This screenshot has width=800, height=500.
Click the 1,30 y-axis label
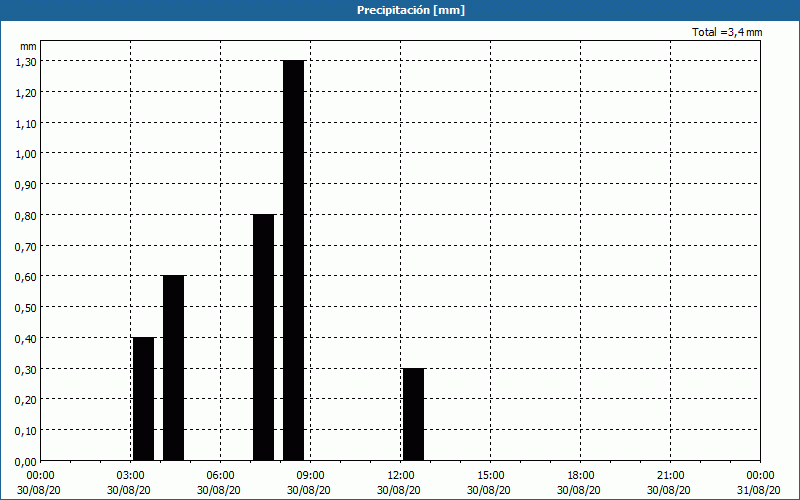(26, 62)
